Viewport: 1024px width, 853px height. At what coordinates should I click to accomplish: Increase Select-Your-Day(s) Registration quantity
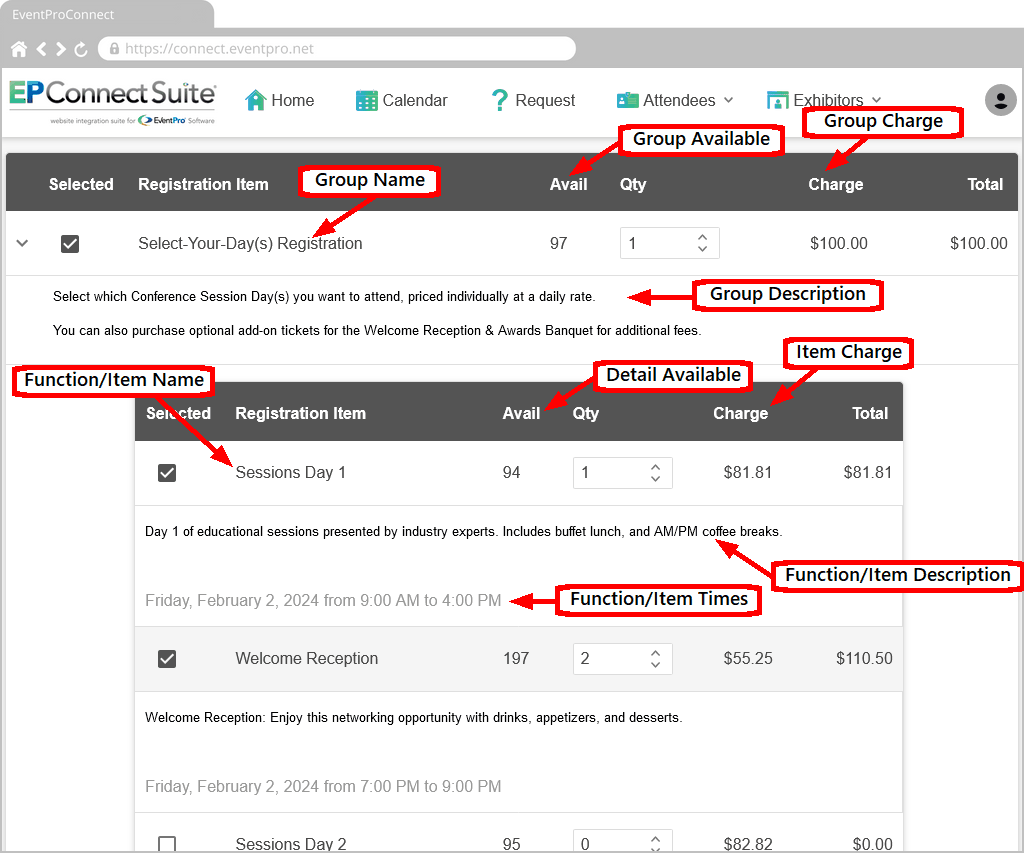click(x=702, y=237)
